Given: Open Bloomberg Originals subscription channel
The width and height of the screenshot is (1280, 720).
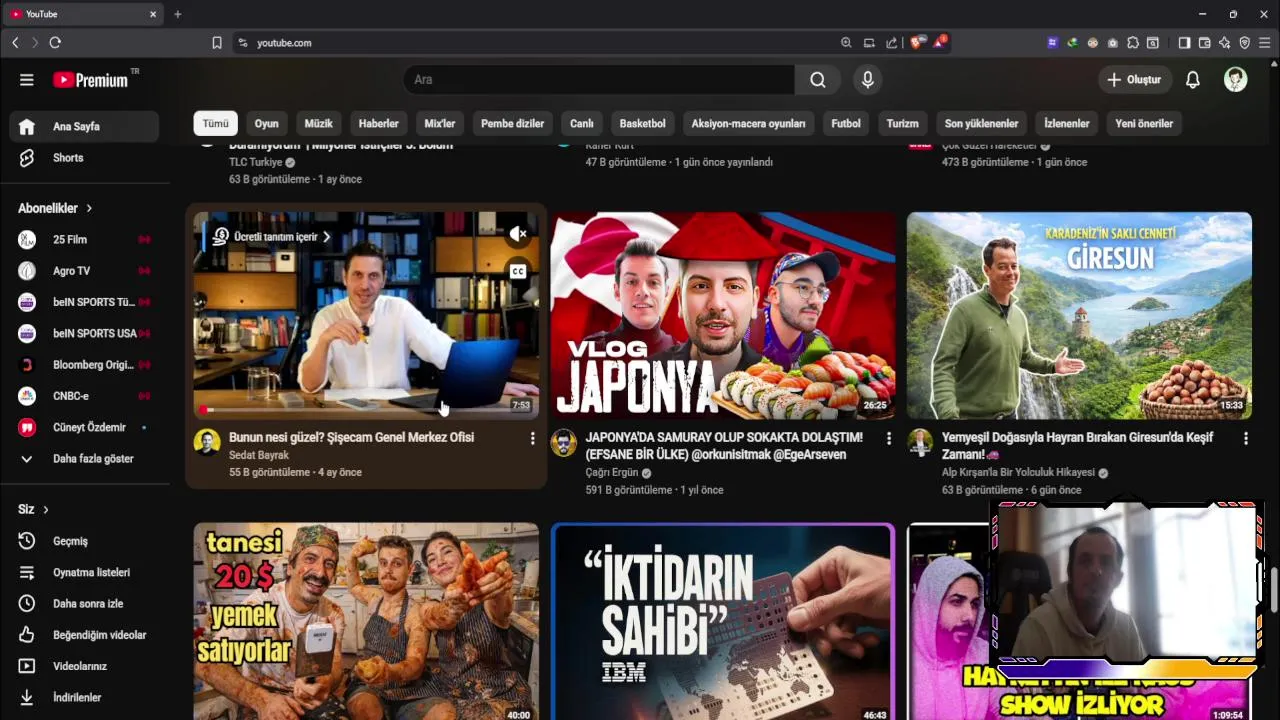Looking at the screenshot, I should pyautogui.click(x=84, y=365).
